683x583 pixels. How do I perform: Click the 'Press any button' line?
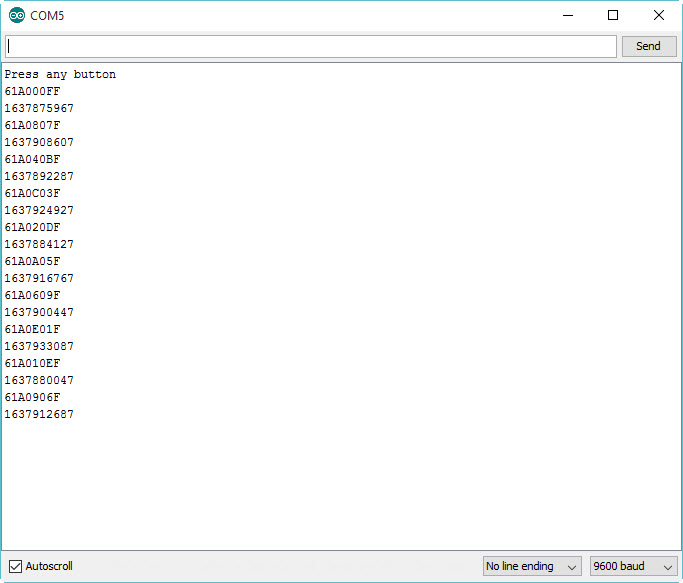pyautogui.click(x=60, y=75)
